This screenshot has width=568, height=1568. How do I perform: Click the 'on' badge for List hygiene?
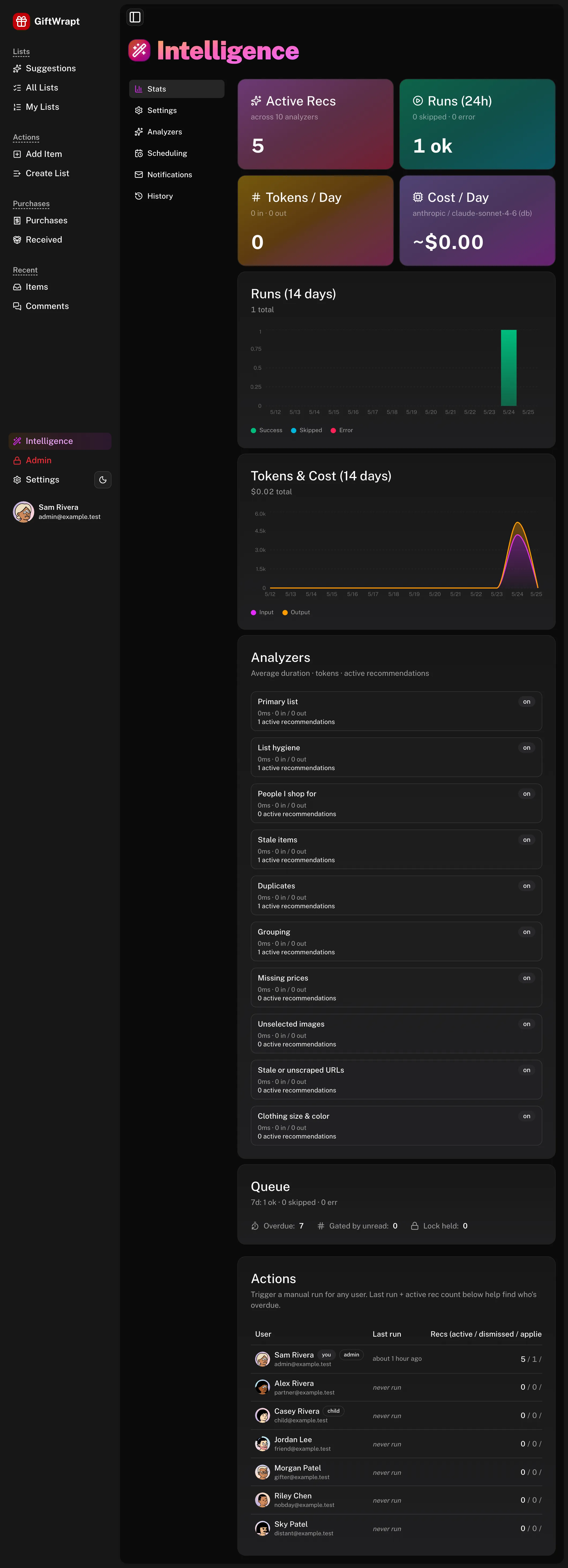[x=526, y=748]
